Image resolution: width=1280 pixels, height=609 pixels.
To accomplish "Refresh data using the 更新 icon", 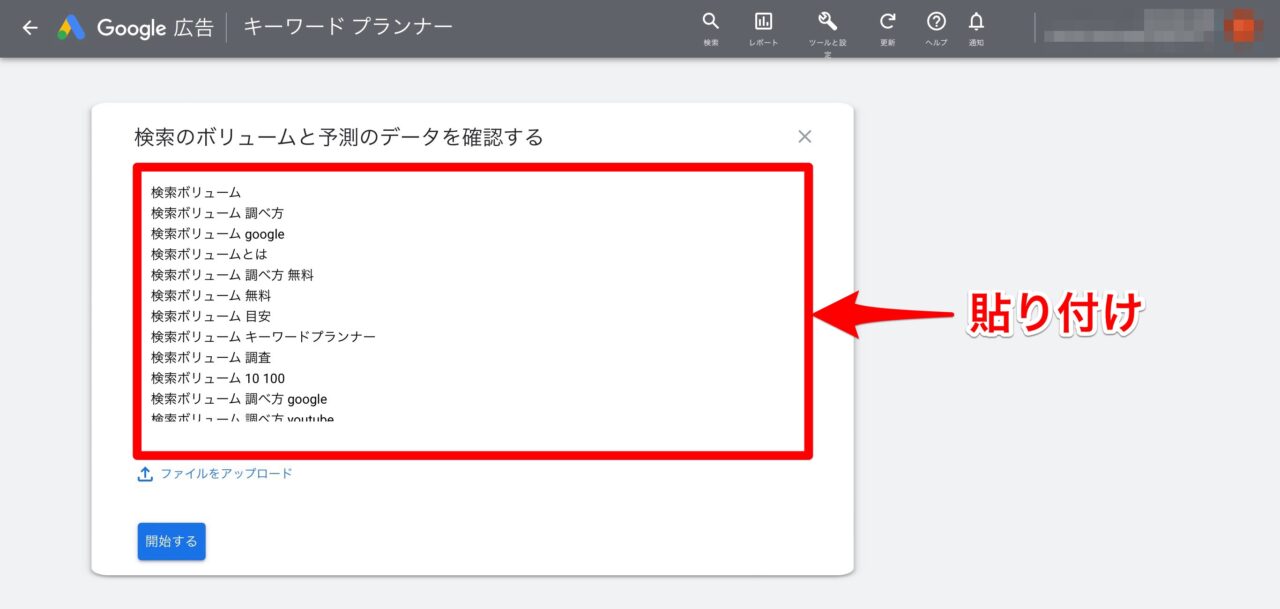I will pyautogui.click(x=888, y=20).
